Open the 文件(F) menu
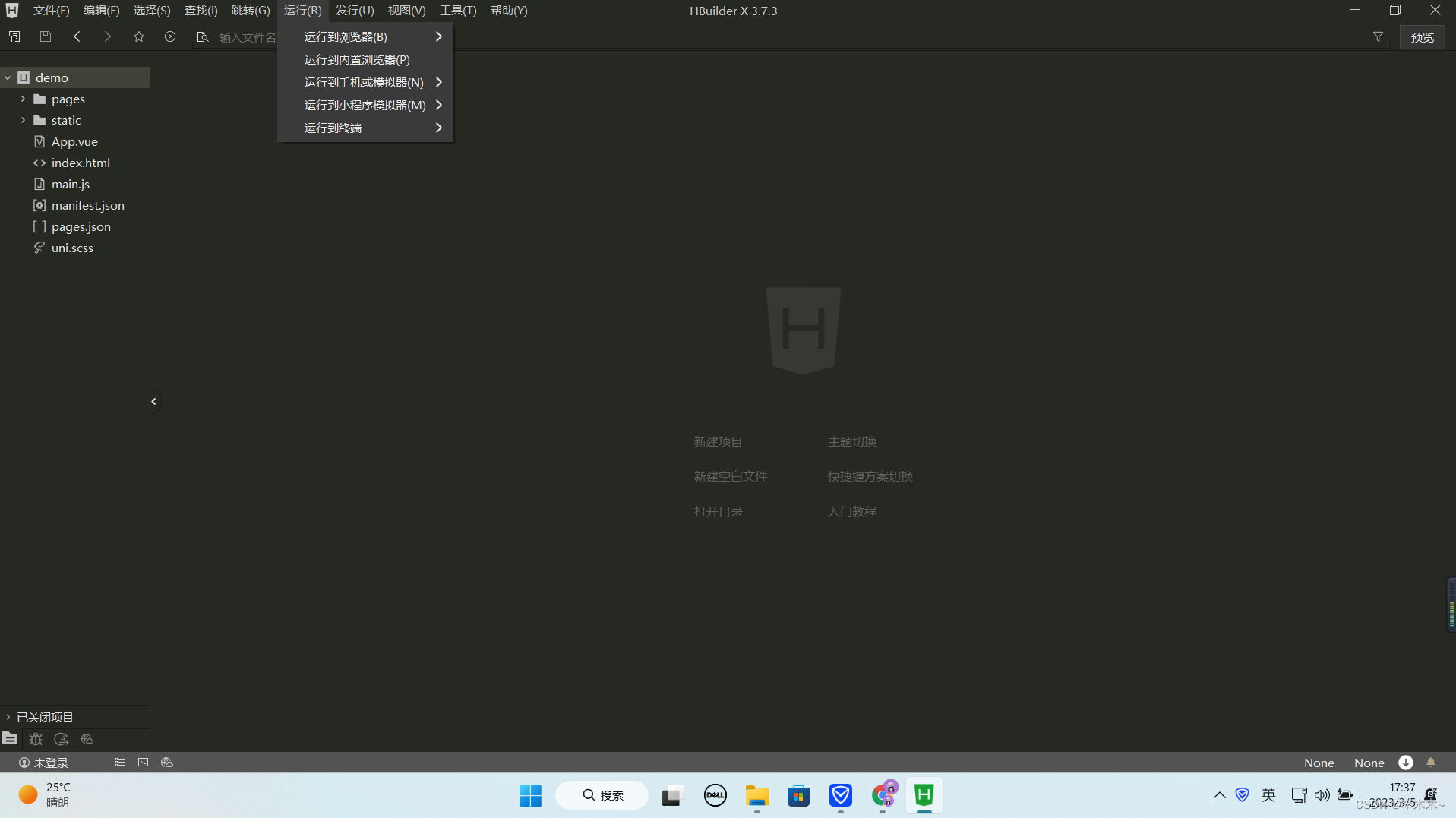This screenshot has width=1456, height=818. tap(51, 11)
